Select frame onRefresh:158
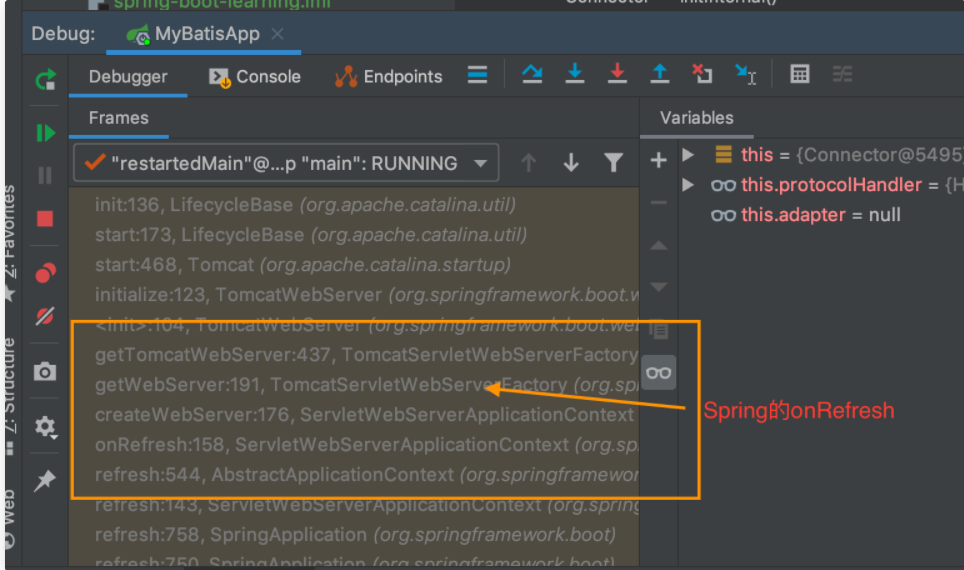Image resolution: width=964 pixels, height=570 pixels. (x=354, y=445)
